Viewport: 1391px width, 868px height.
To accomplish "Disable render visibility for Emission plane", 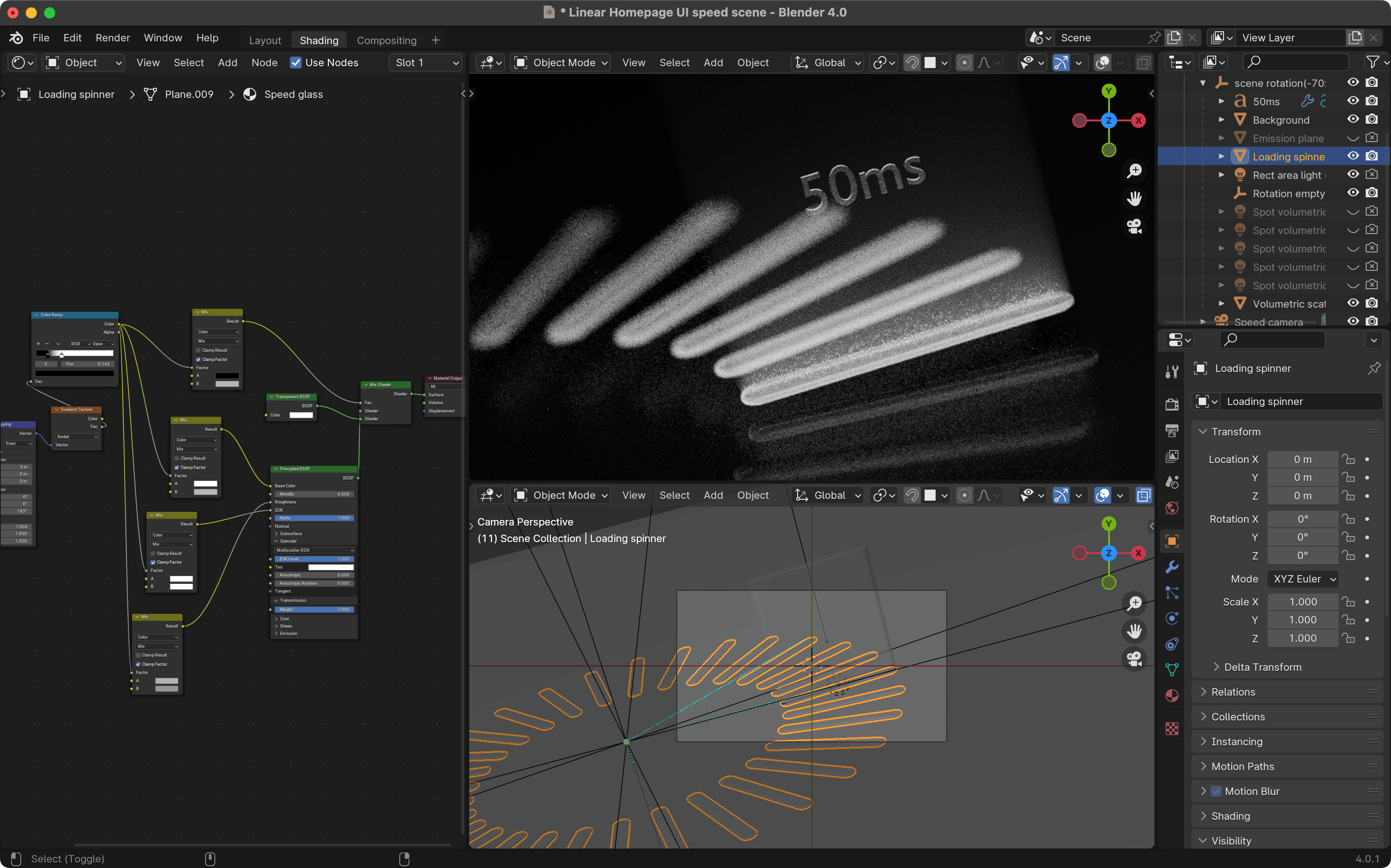I will tap(1373, 138).
